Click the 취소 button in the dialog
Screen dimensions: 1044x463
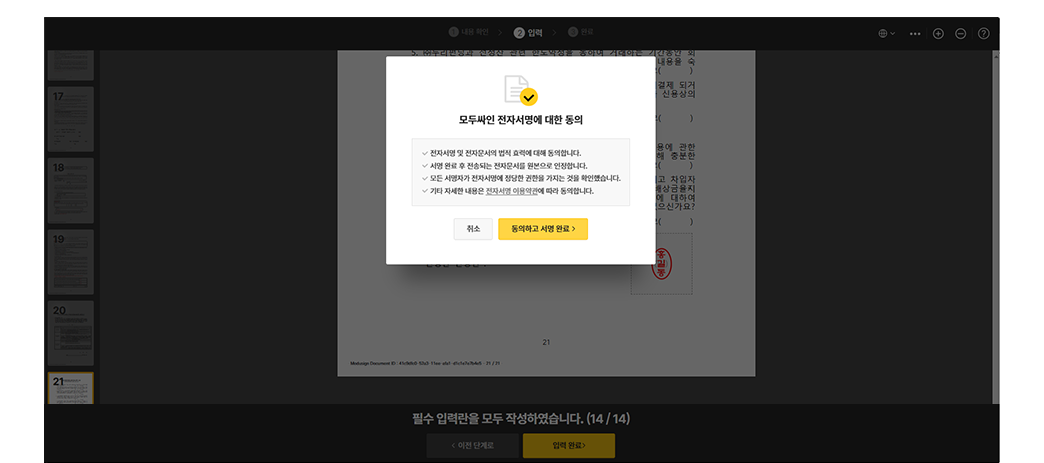coord(473,229)
